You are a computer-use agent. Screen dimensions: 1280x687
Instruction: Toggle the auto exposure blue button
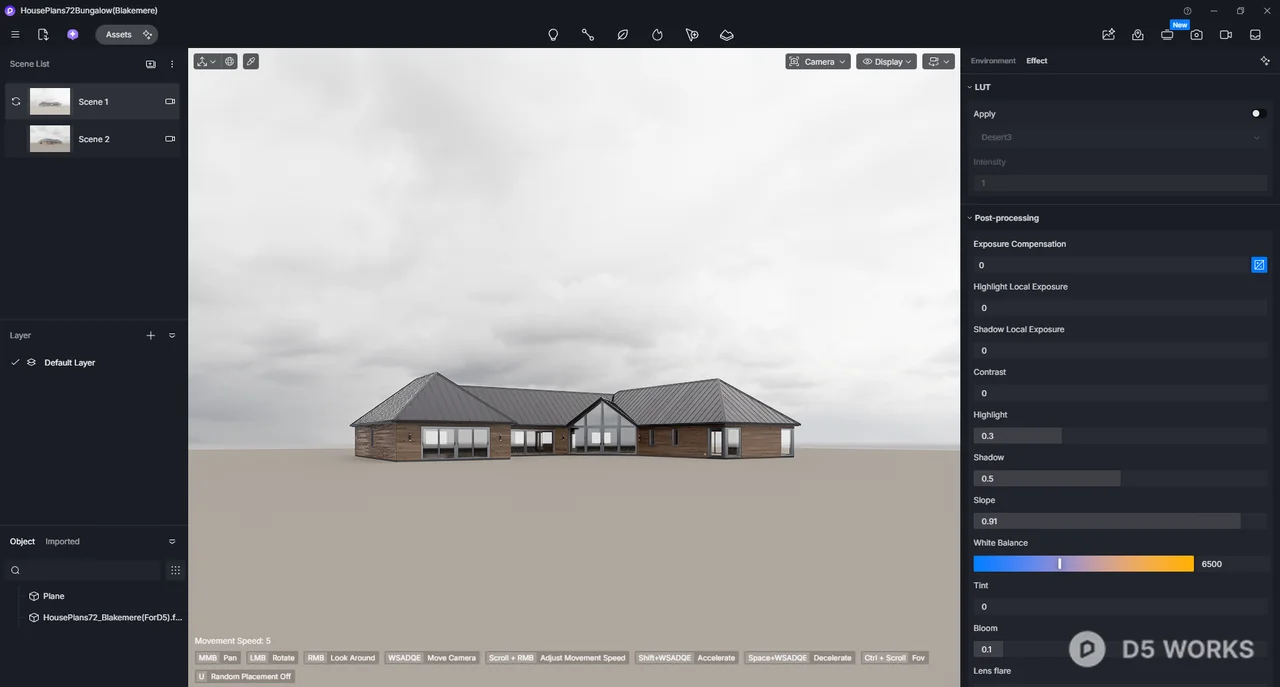click(1259, 265)
